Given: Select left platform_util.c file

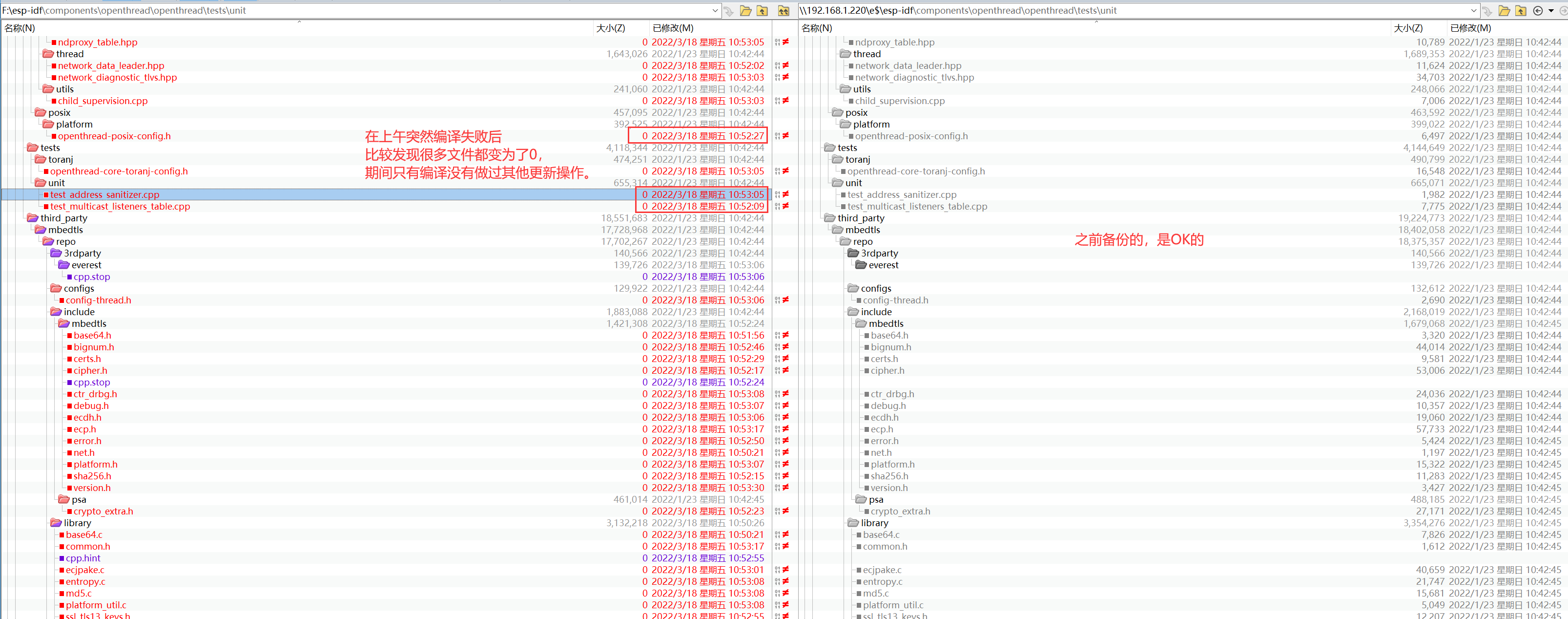Looking at the screenshot, I should pos(96,605).
